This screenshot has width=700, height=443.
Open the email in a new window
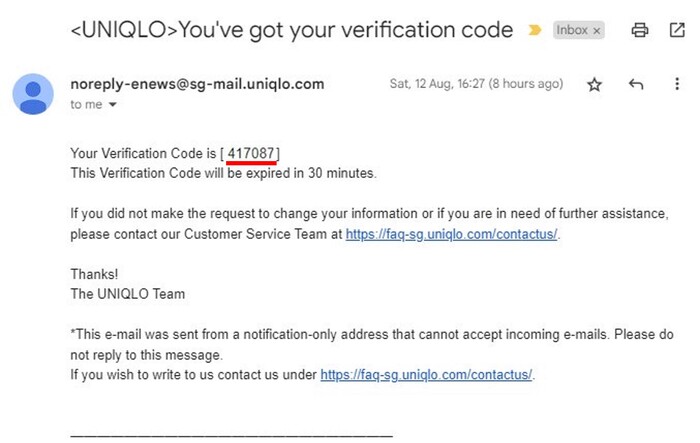coord(676,31)
